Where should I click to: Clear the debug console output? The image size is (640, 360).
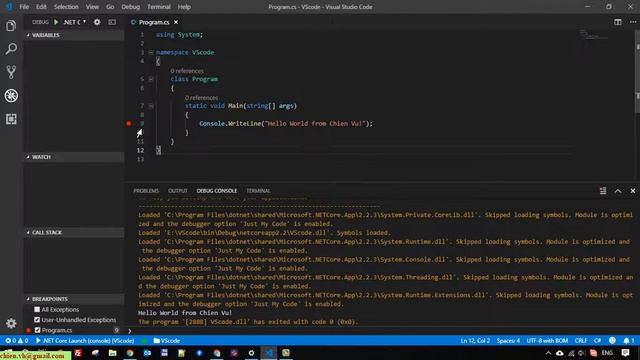603,191
